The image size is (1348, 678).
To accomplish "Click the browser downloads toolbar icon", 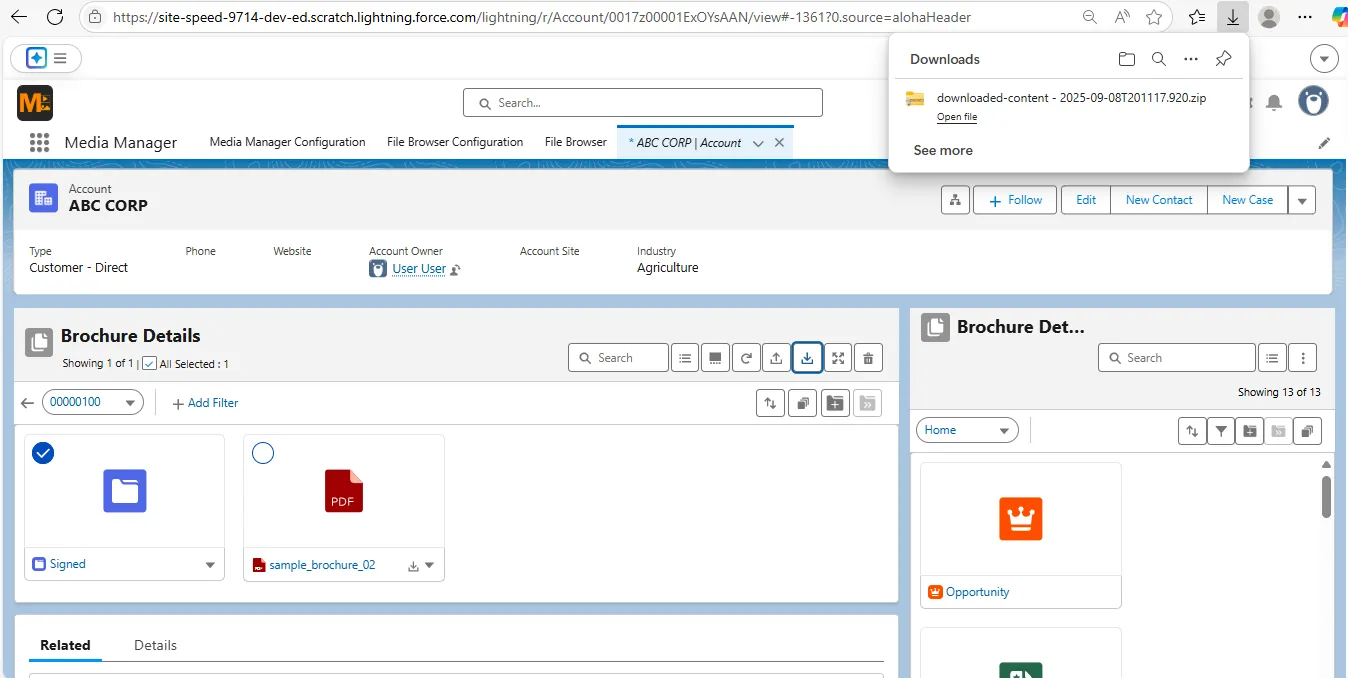I will pyautogui.click(x=1233, y=17).
